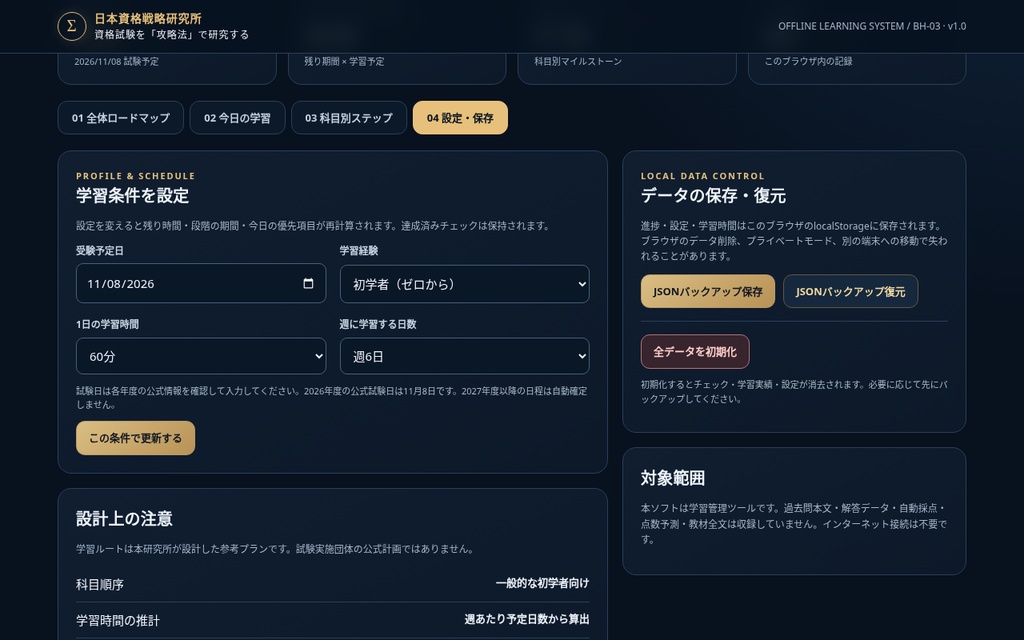This screenshot has height=640, width=1024.
Task: Go to 03 科目別ステップ tab
Action: pyautogui.click(x=349, y=118)
